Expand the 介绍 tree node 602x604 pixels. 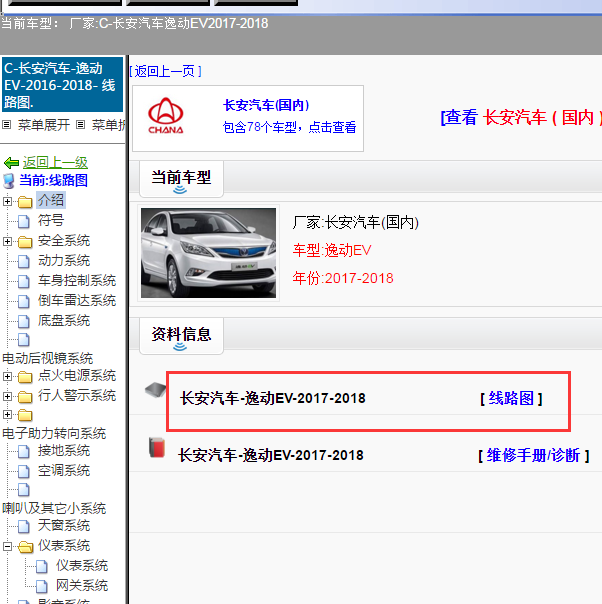pyautogui.click(x=7, y=201)
